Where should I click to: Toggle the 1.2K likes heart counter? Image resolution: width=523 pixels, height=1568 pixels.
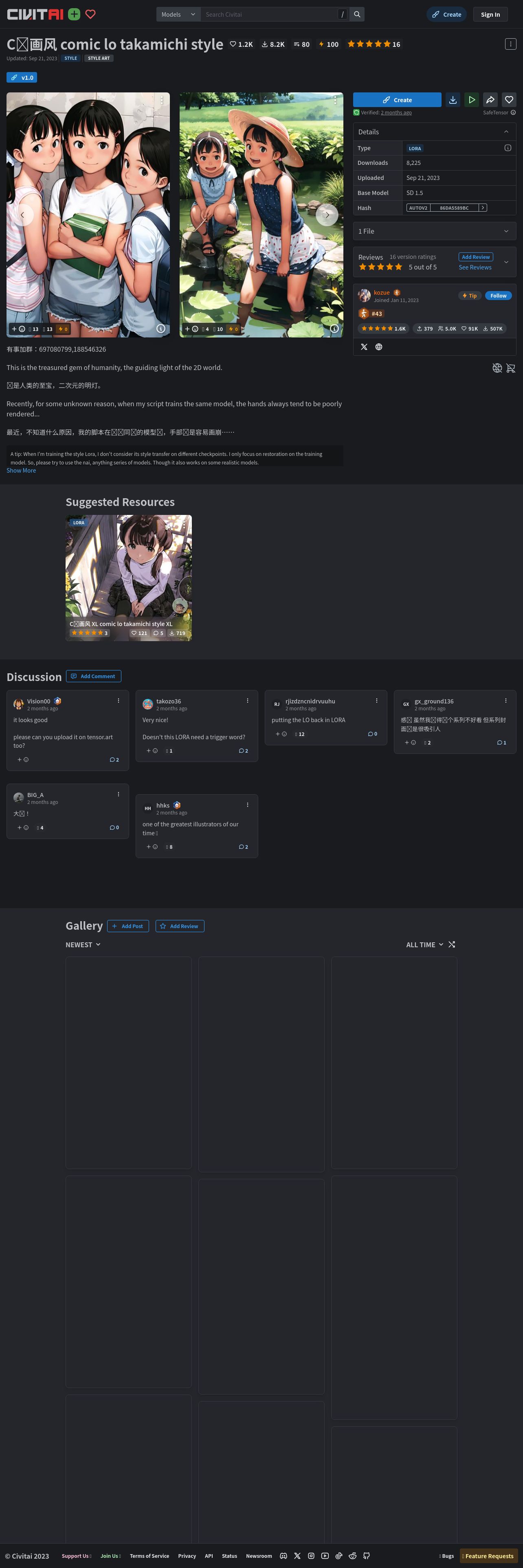241,44
